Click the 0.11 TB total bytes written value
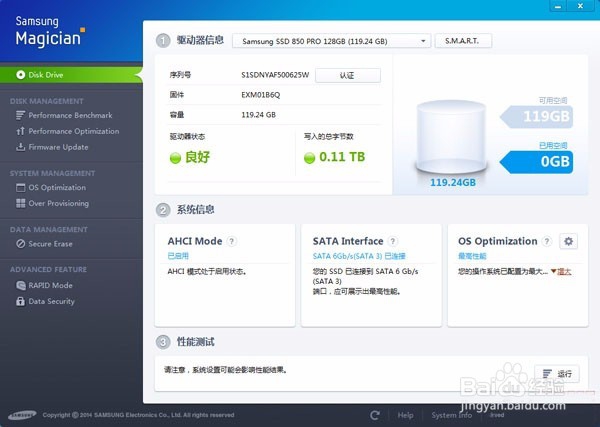This screenshot has height=427, width=600. tap(342, 157)
